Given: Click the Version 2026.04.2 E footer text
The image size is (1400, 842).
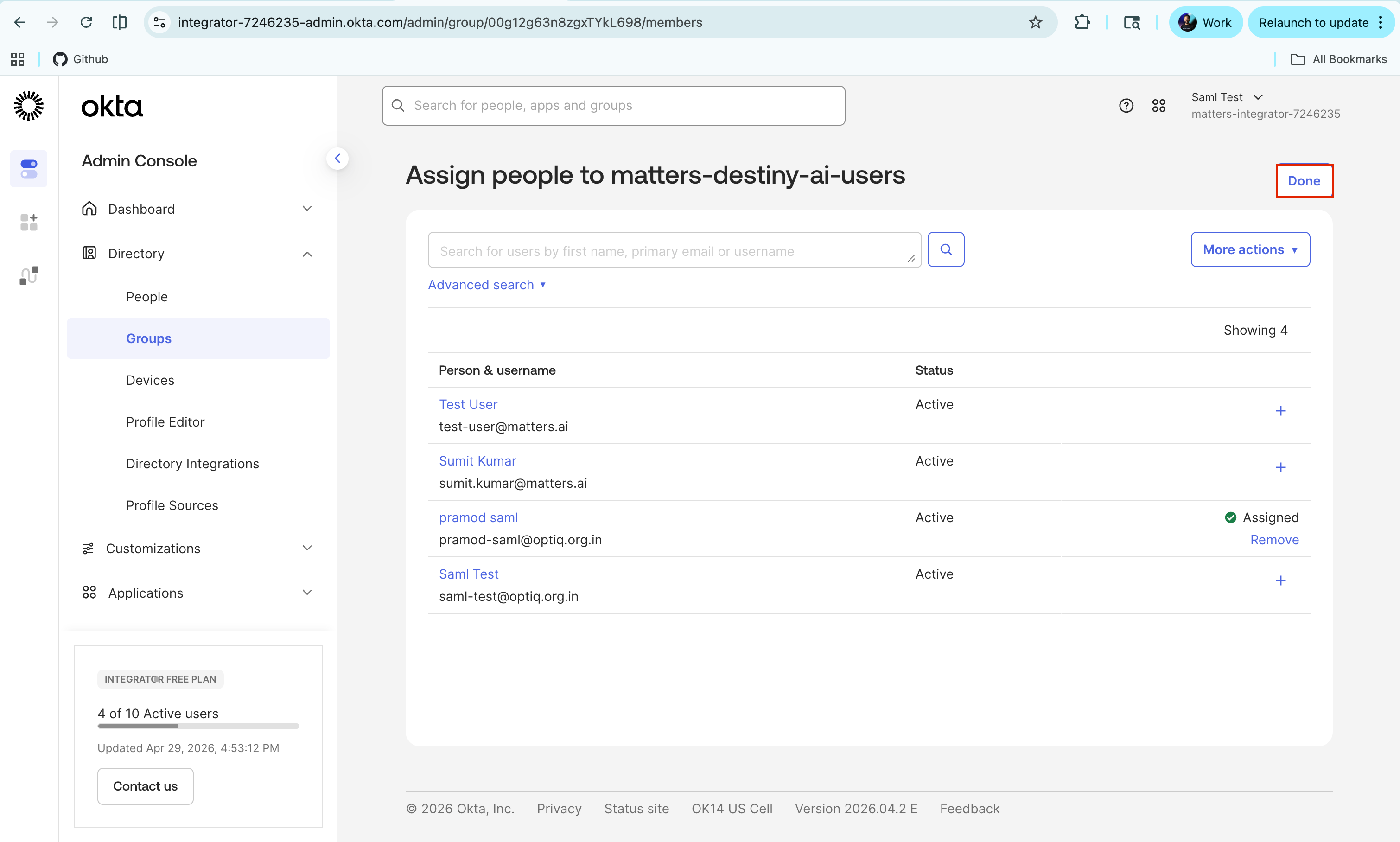Looking at the screenshot, I should tap(856, 809).
